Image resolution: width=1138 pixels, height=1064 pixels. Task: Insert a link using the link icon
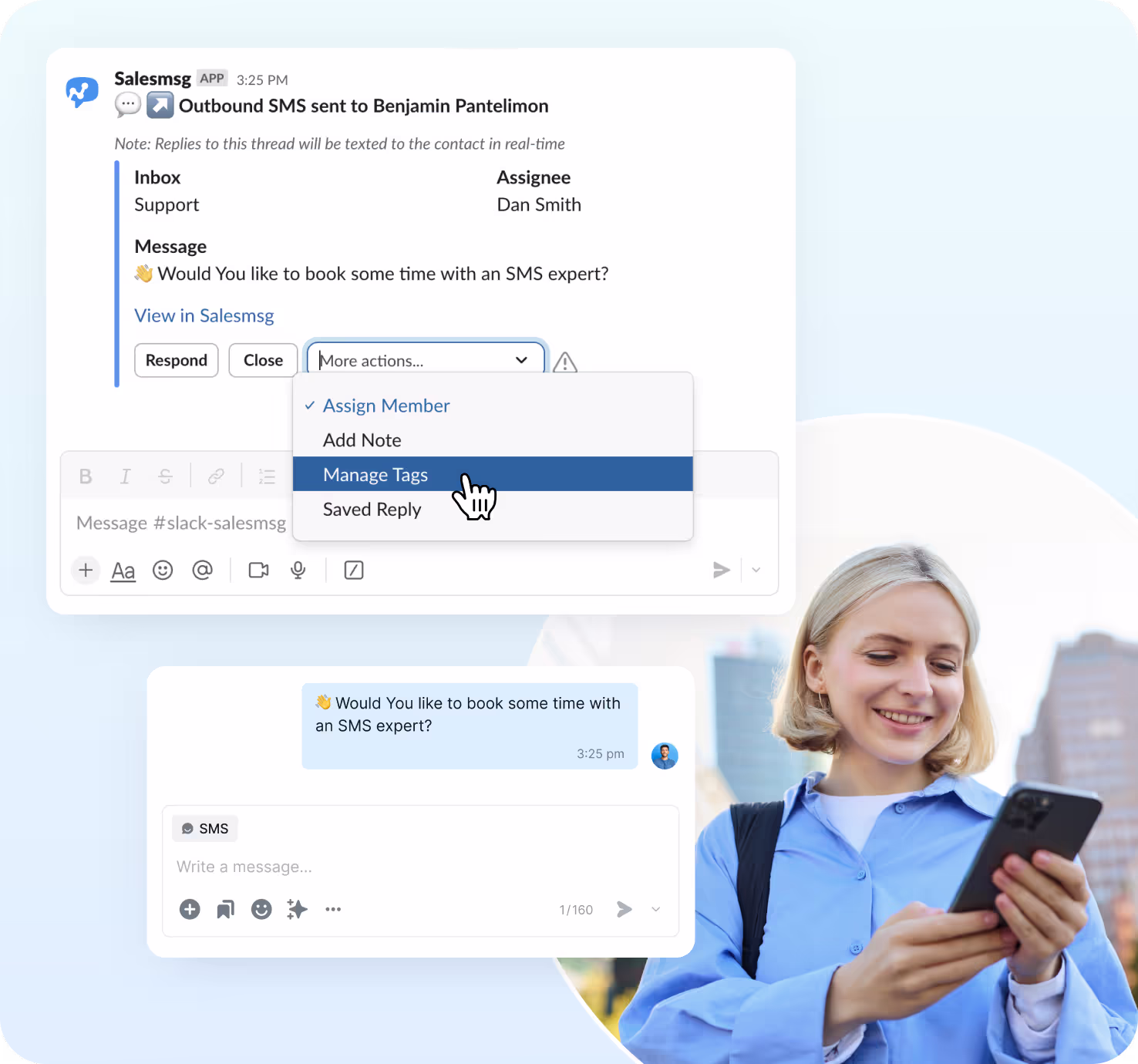click(x=216, y=476)
